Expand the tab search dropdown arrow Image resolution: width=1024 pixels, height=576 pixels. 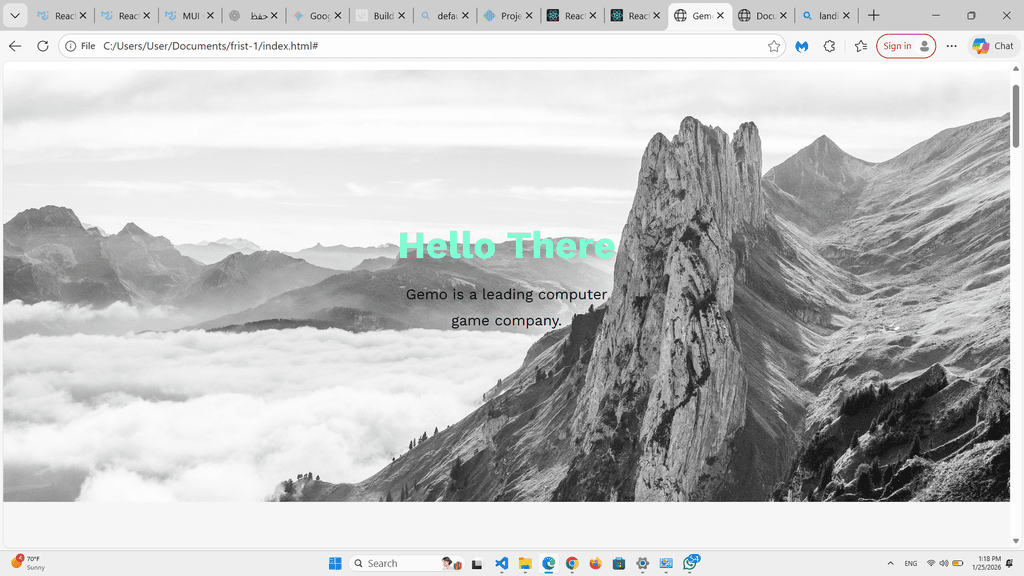(x=15, y=16)
